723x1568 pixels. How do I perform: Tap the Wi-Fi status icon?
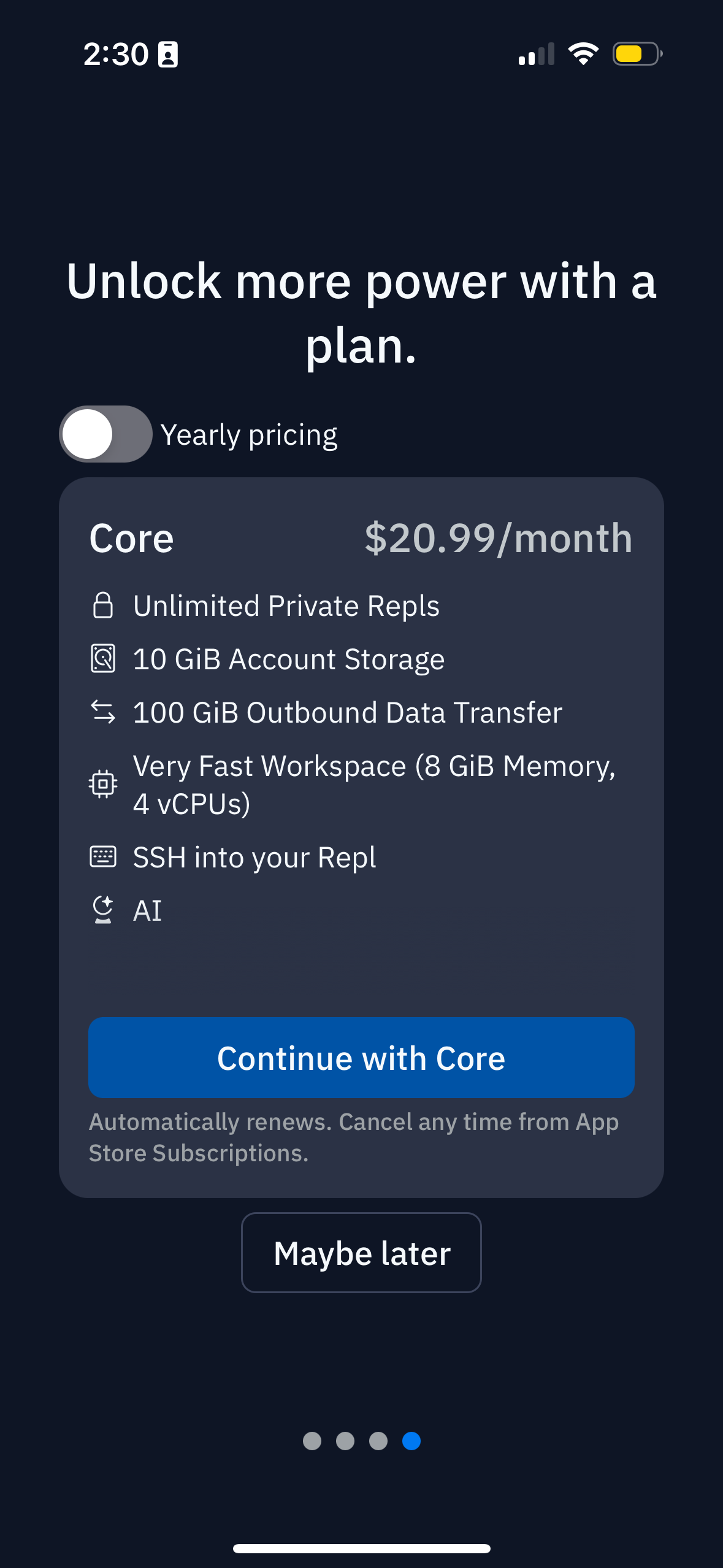[583, 54]
